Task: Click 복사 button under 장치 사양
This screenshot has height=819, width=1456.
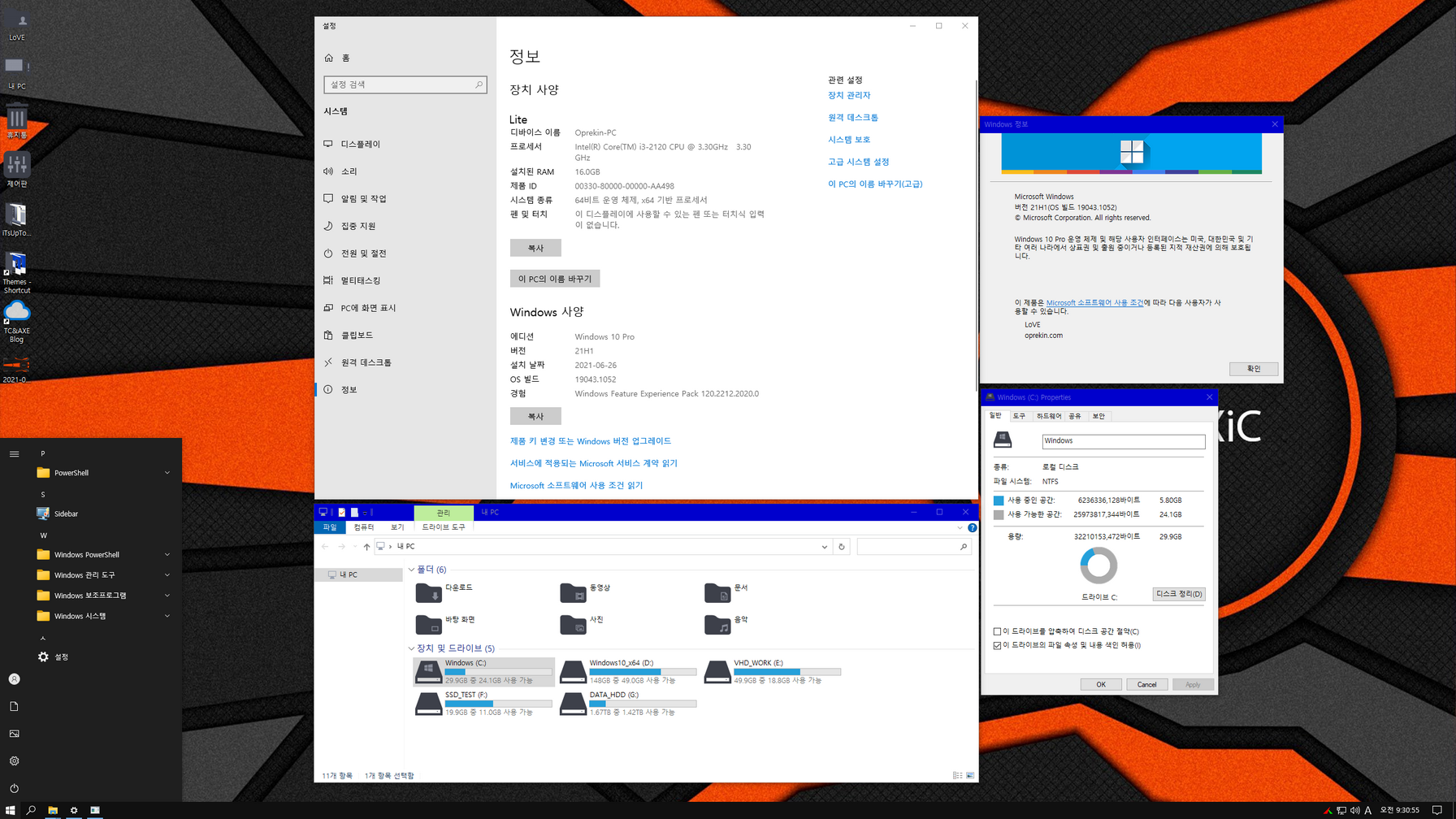Action: 535,248
